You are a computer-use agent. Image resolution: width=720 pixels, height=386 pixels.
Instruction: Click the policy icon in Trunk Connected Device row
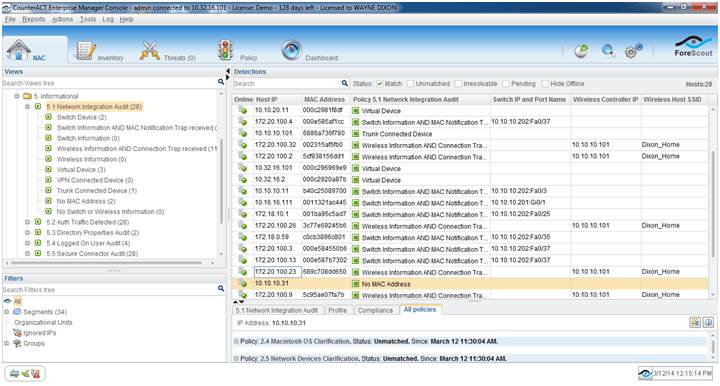[355, 134]
